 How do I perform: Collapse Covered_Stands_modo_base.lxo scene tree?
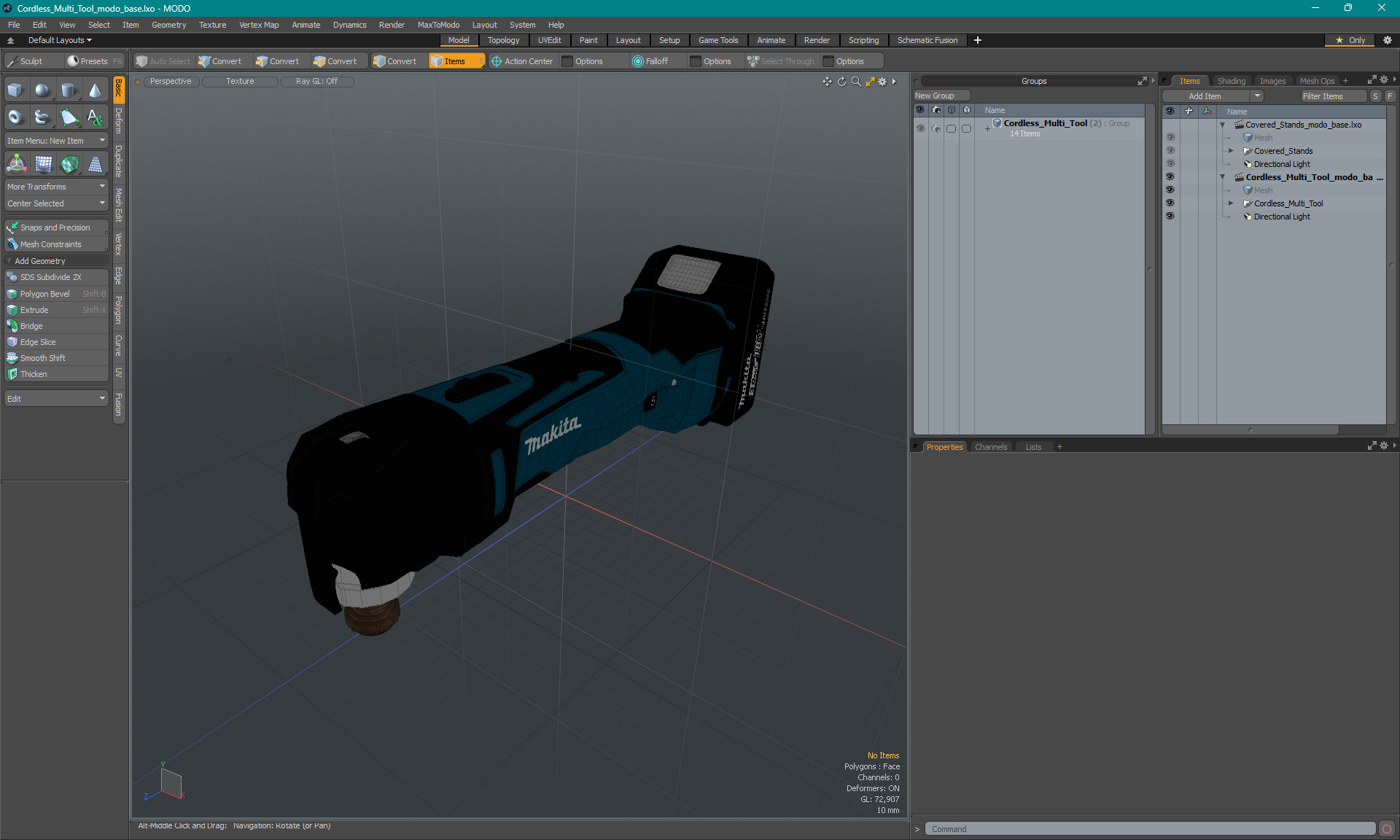[1223, 125]
